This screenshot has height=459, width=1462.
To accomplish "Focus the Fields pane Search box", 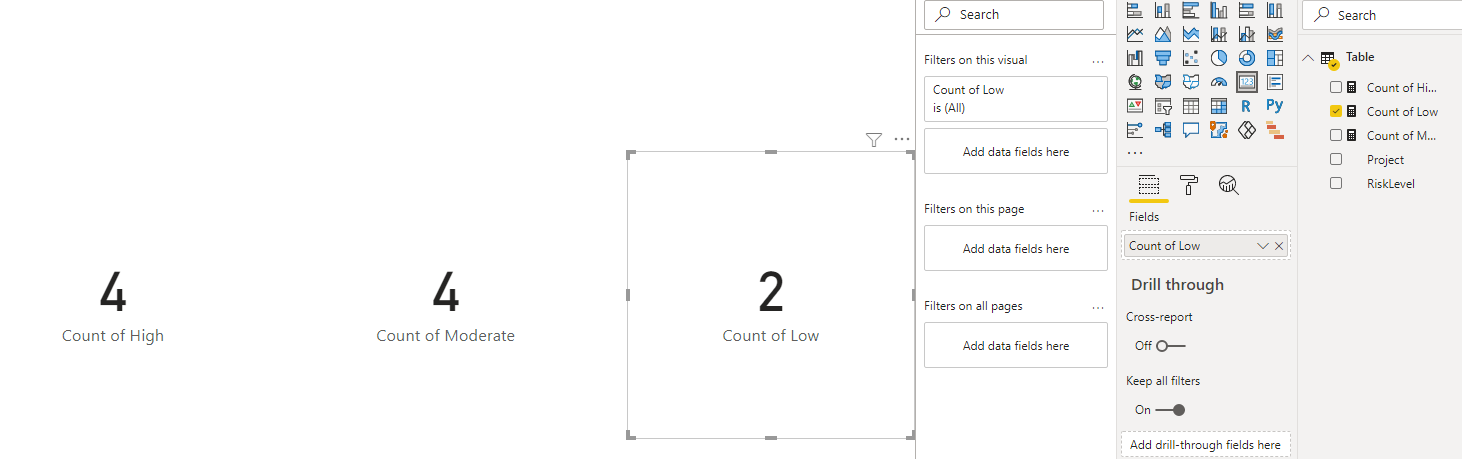I will [x=1384, y=15].
